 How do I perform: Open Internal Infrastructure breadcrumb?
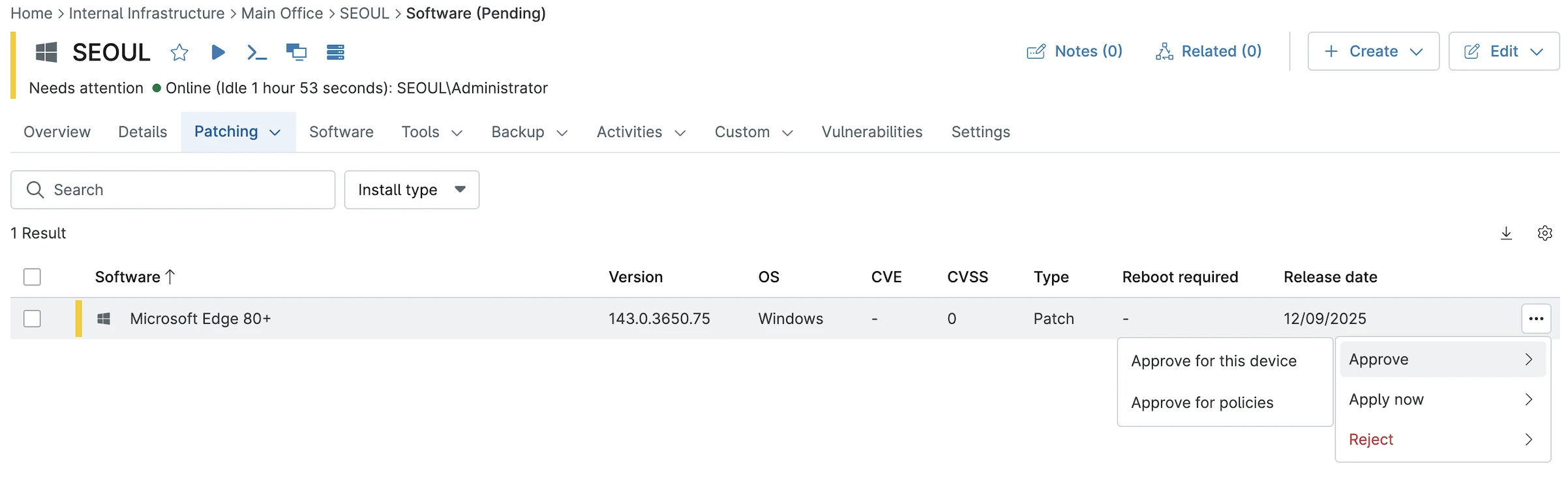(x=147, y=13)
